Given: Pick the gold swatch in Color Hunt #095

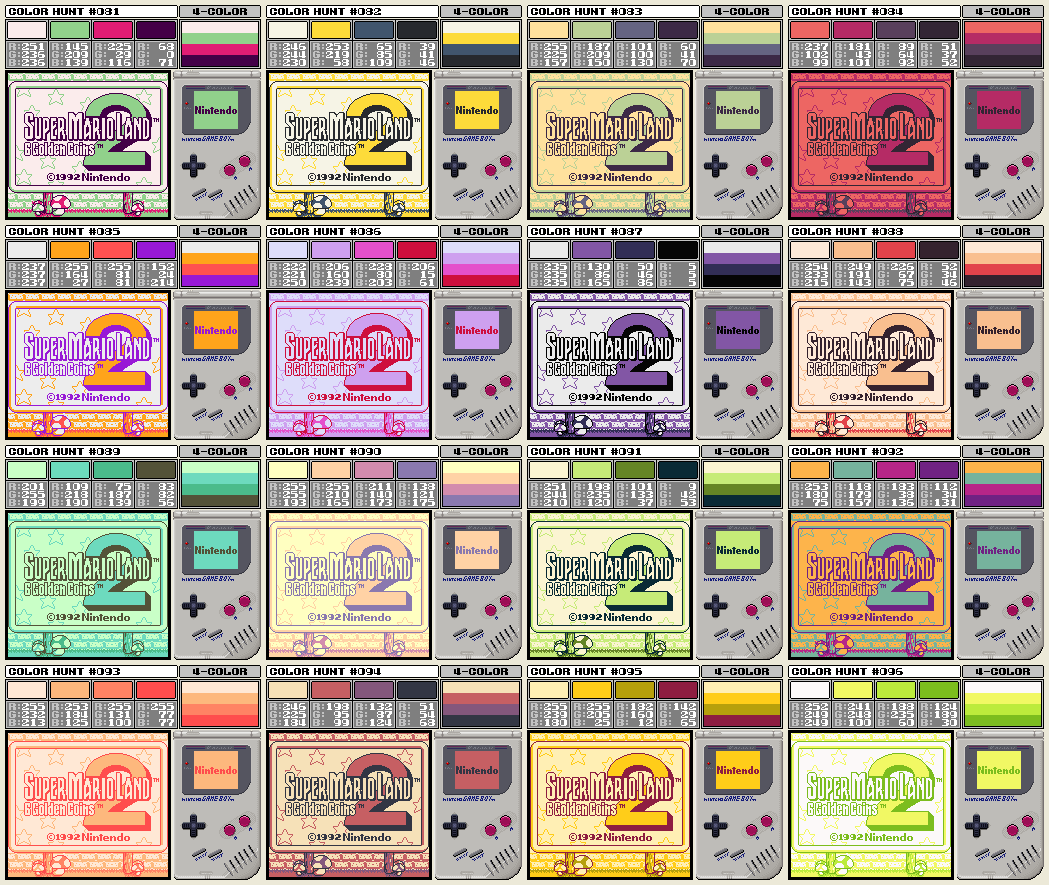Looking at the screenshot, I should pos(591,690).
